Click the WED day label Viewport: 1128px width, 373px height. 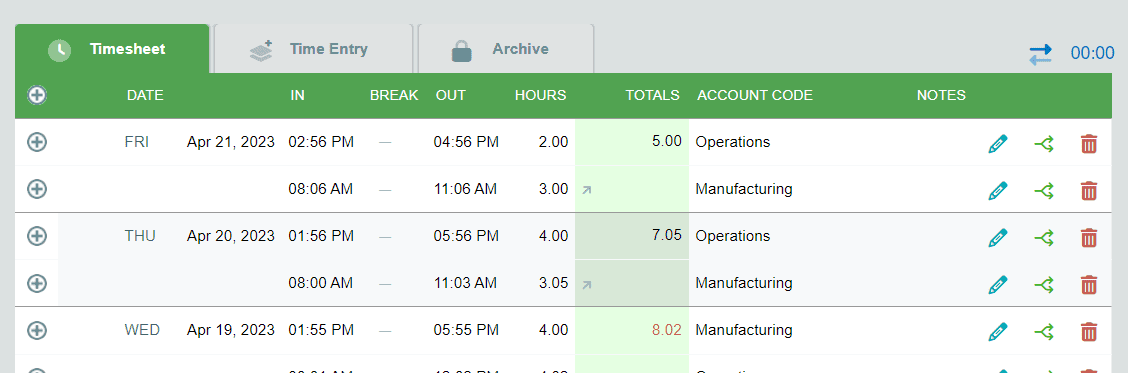142,330
